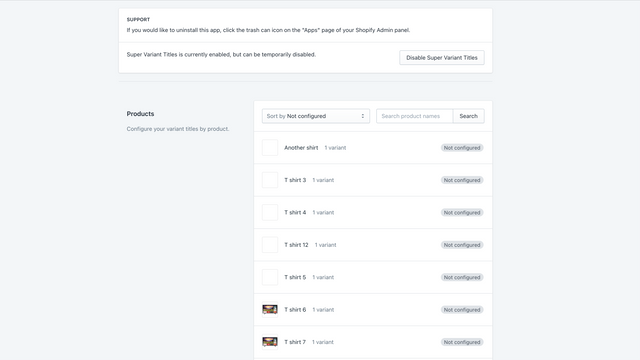Viewport: 640px width, 360px height.
Task: Click the blank thumbnail for Another shirt
Action: click(270, 148)
